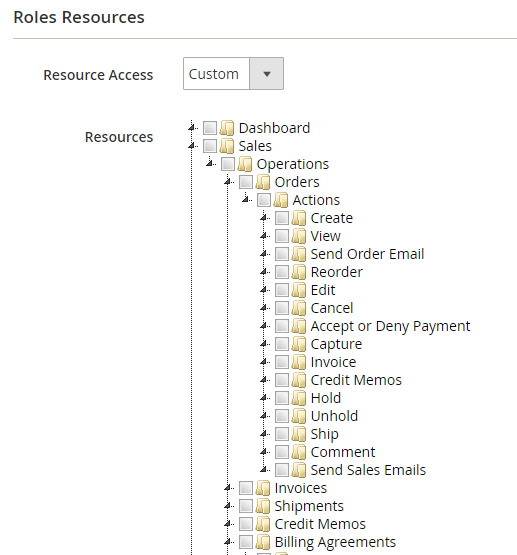Select the folder icon beside Operations

coord(245,164)
